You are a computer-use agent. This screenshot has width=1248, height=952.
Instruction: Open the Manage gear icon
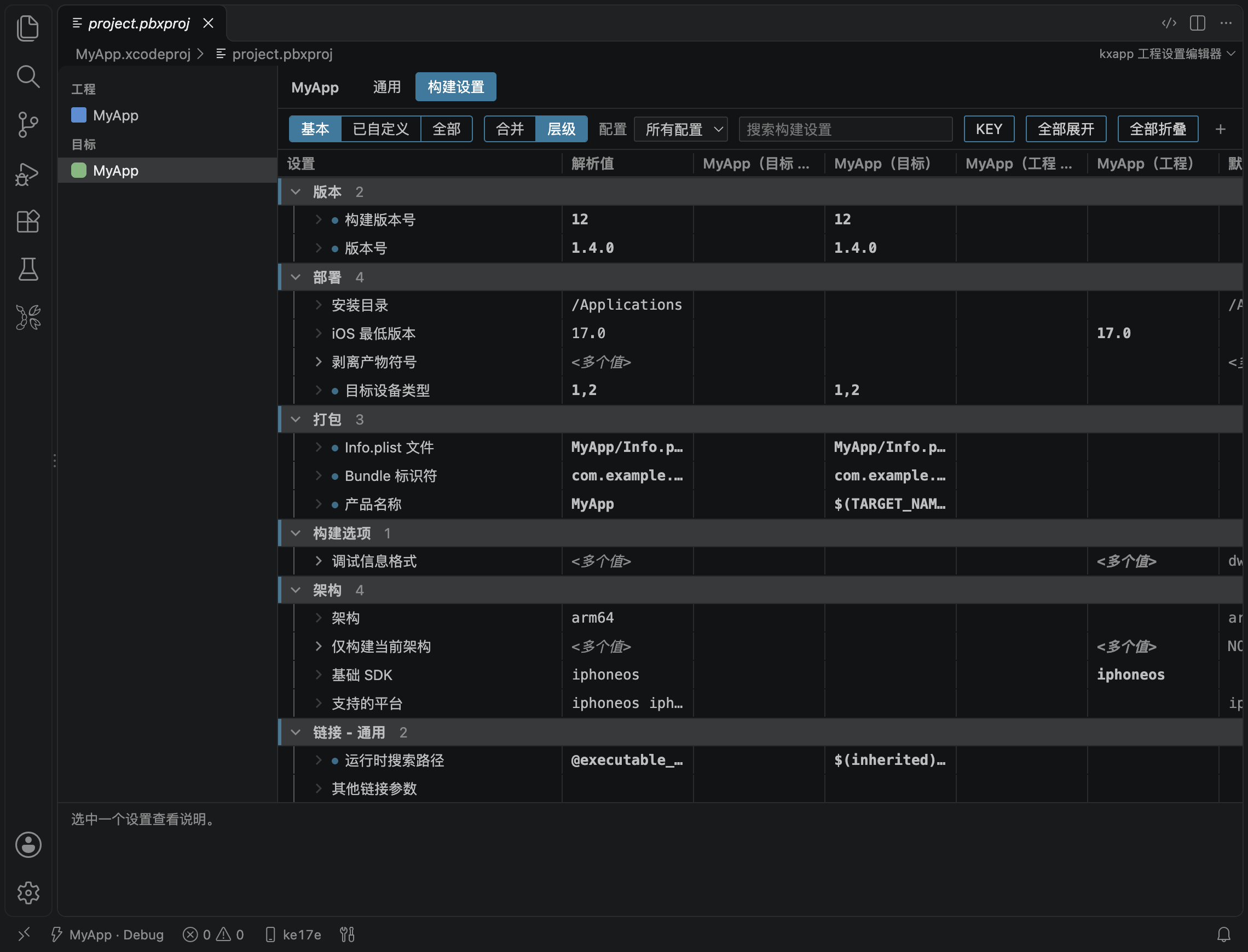[28, 892]
